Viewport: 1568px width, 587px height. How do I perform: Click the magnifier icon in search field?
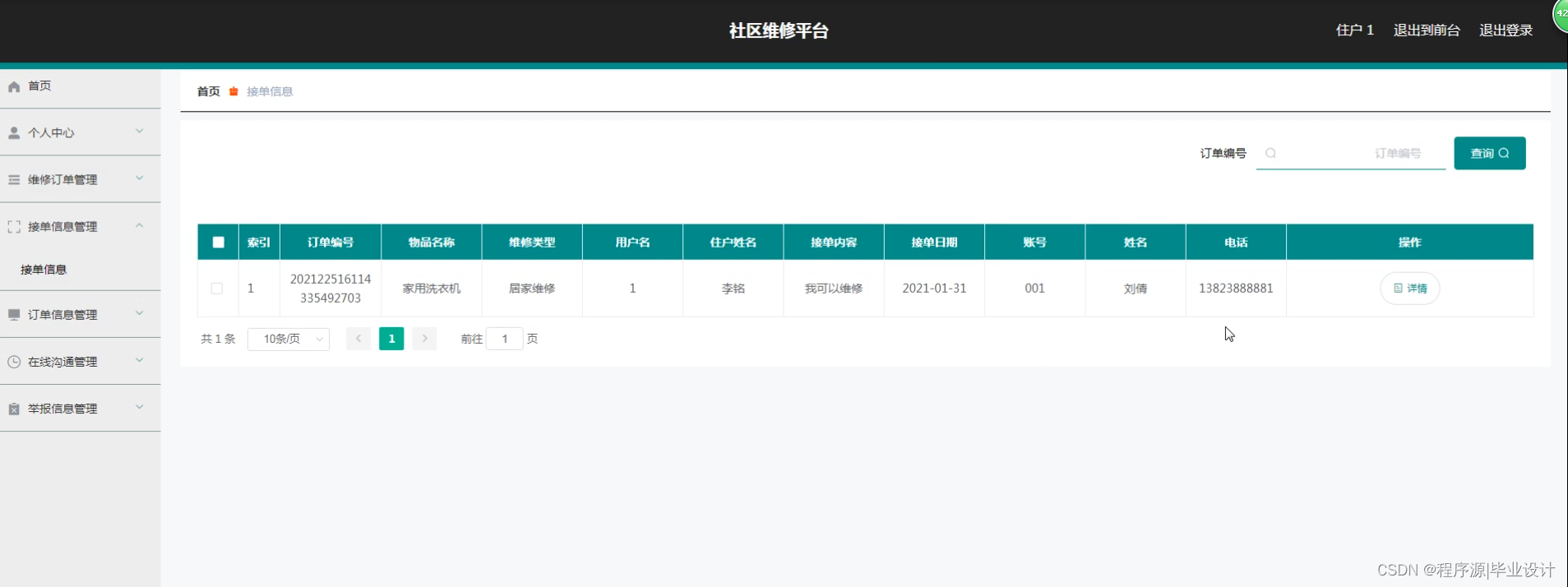coord(1270,153)
